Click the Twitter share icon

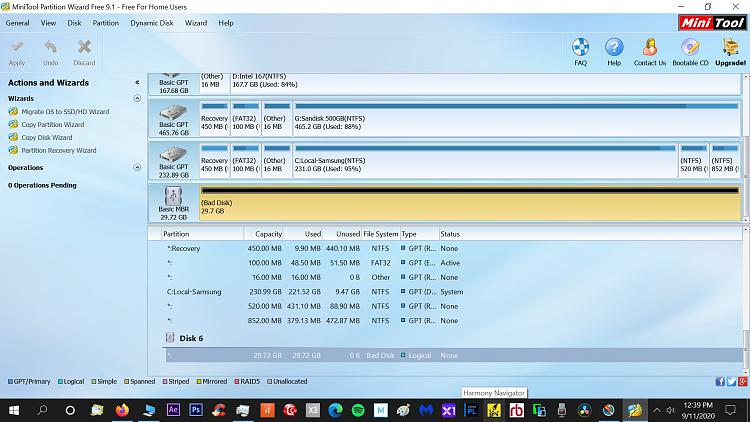[x=731, y=381]
